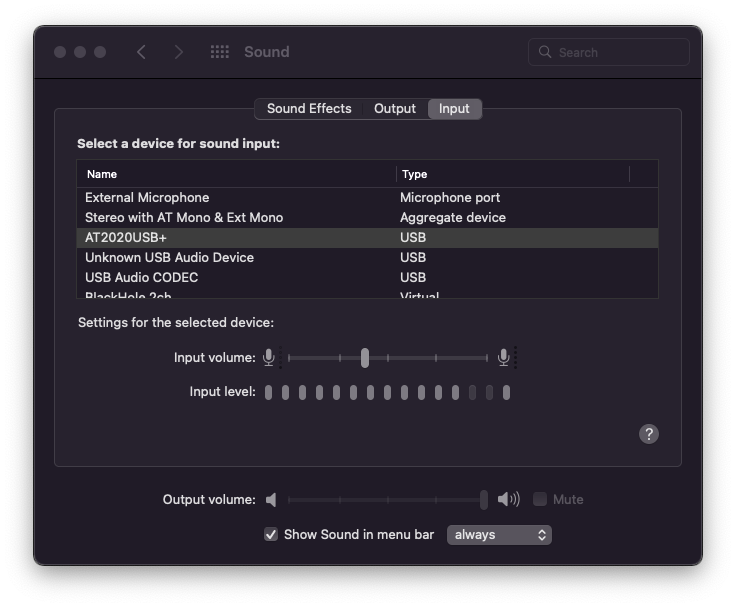This screenshot has width=736, height=607.
Task: Click the quiet speaker icon by Output volume
Action: point(271,499)
